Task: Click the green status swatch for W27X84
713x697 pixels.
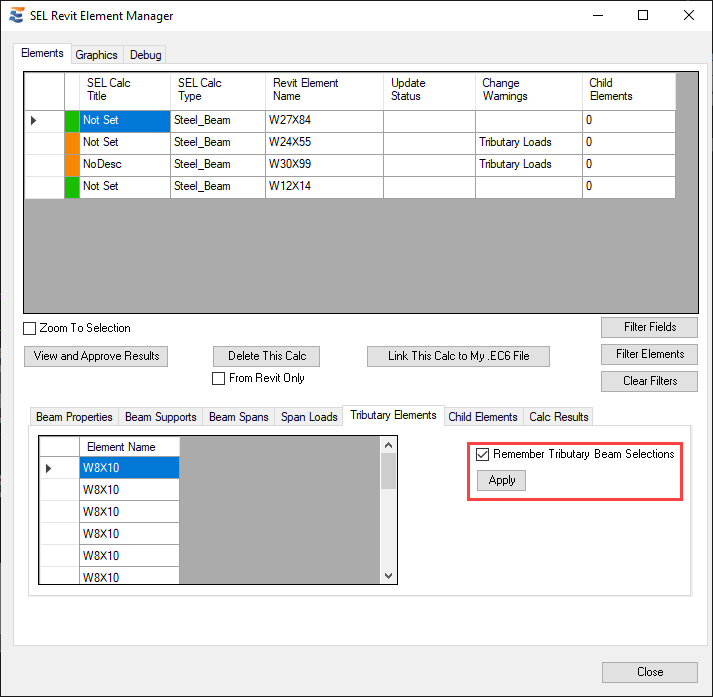Action: tap(71, 120)
